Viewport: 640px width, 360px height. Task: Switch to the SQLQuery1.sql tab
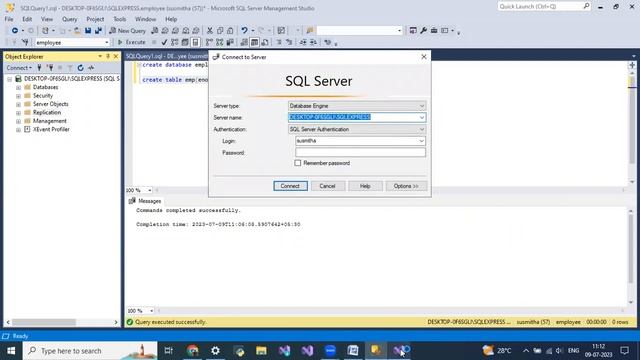click(167, 56)
